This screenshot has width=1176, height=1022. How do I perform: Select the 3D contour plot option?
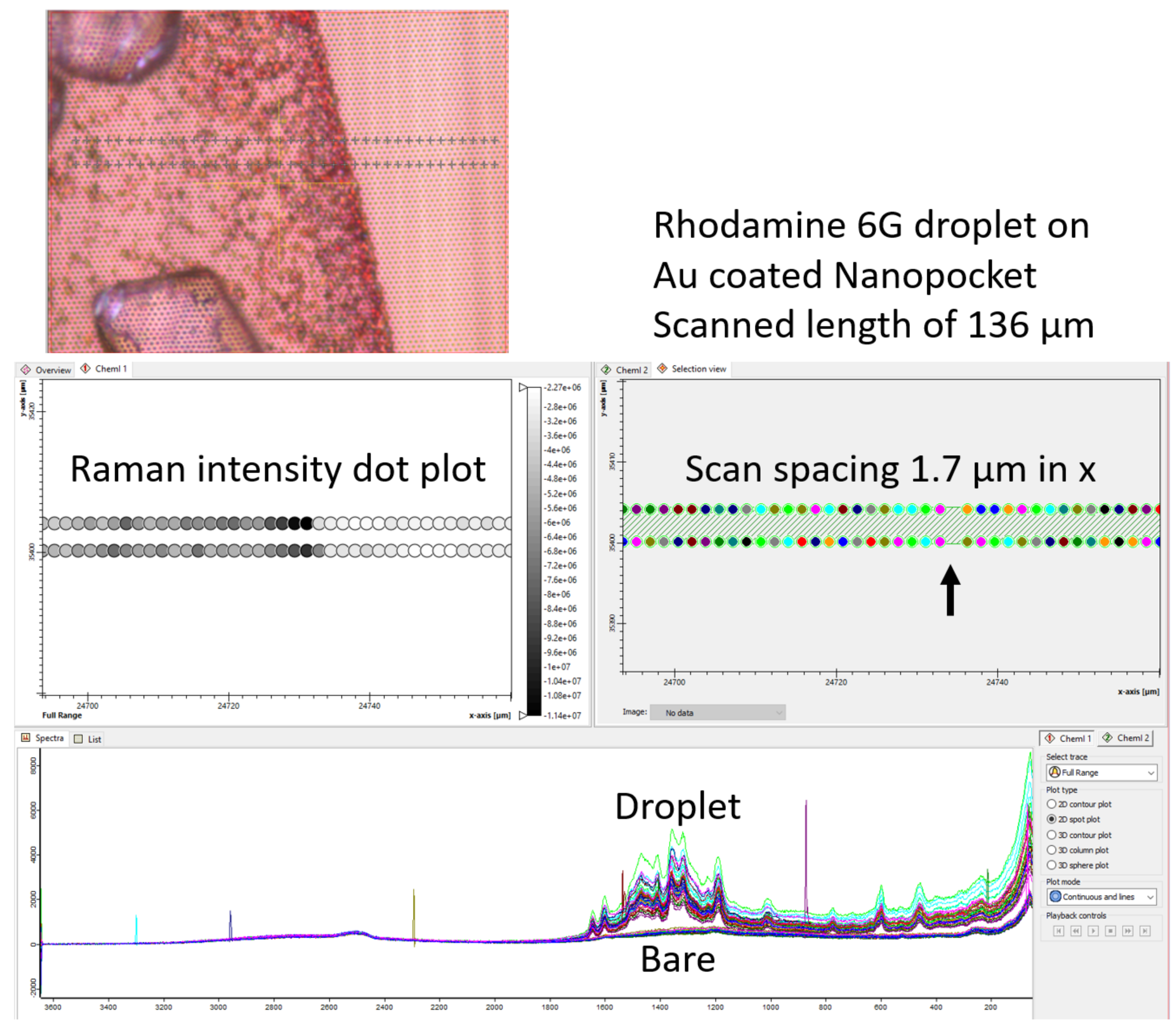[x=1051, y=835]
